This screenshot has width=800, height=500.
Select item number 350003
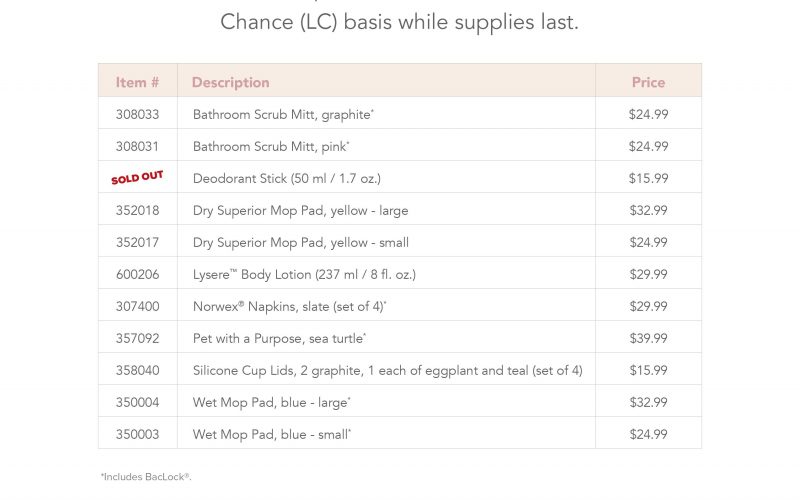pyautogui.click(x=137, y=434)
